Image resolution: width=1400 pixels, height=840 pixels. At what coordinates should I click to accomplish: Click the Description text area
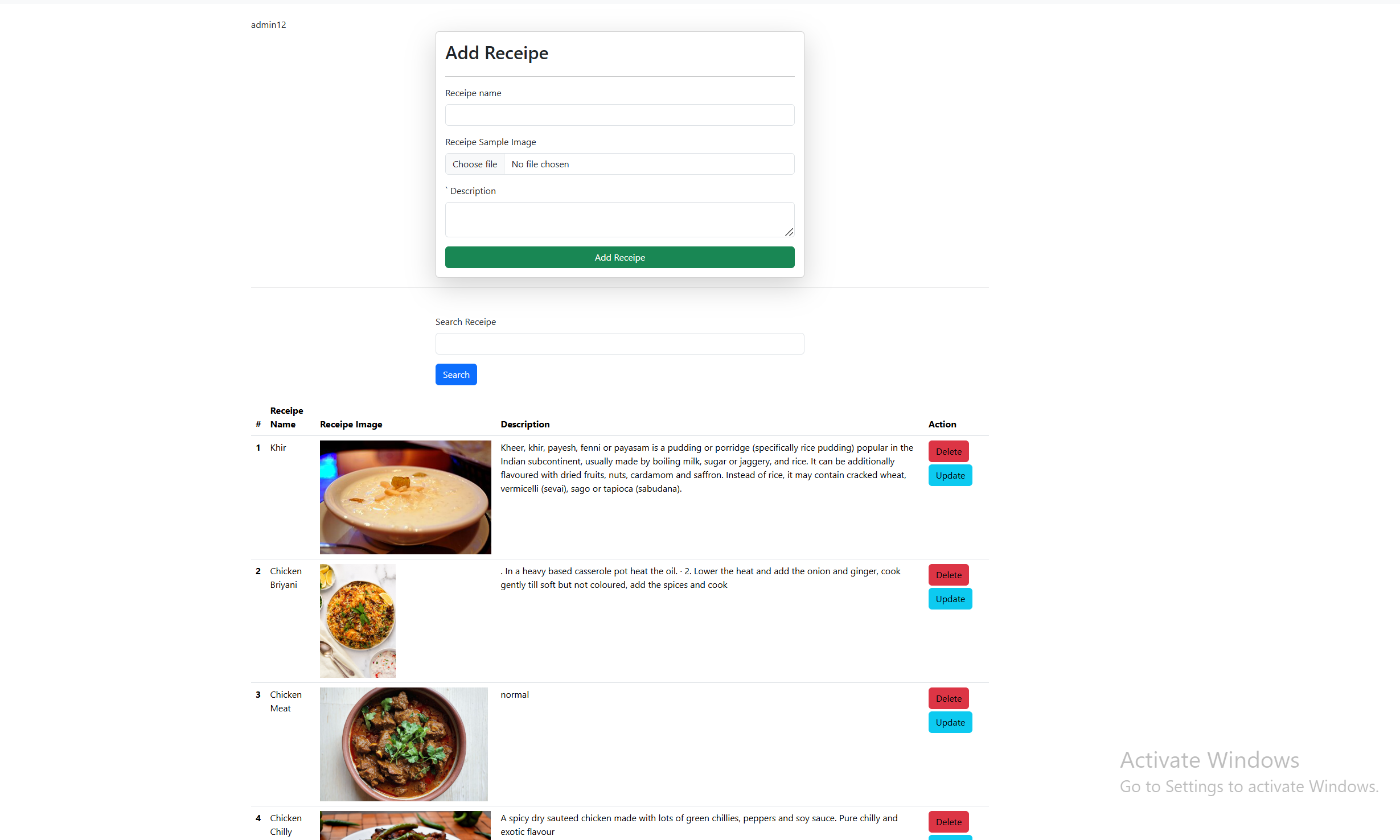615,219
